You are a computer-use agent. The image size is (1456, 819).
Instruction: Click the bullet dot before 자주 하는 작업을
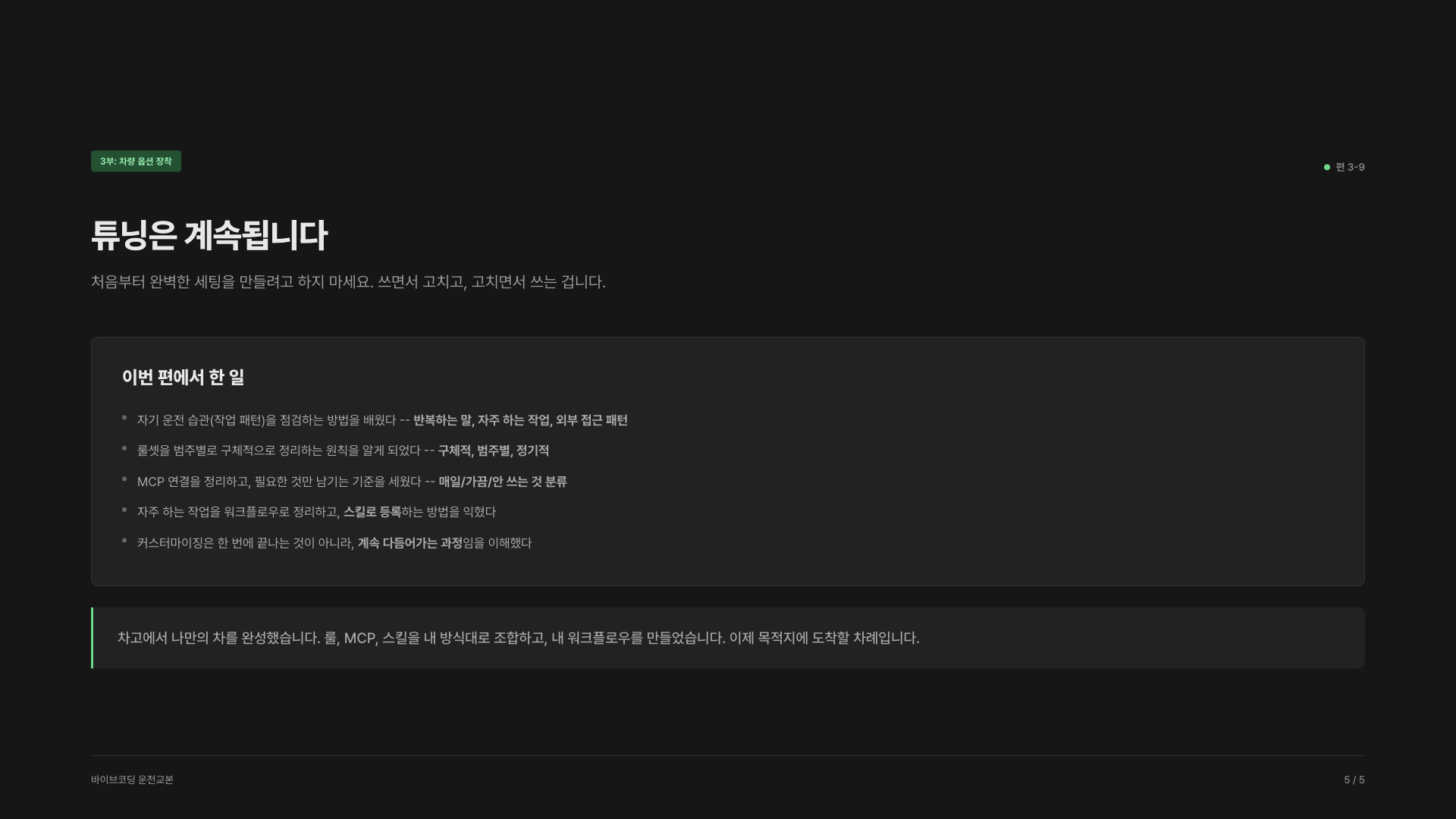[x=124, y=510]
